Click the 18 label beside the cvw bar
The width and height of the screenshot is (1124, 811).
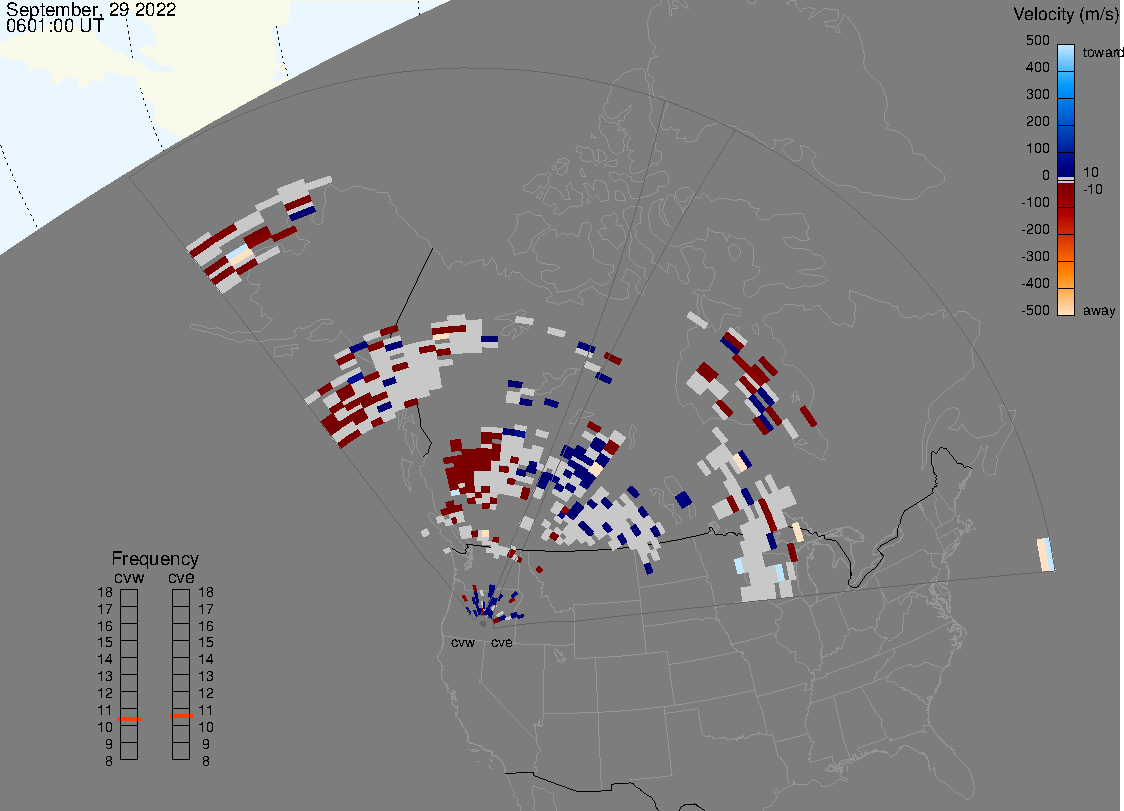click(105, 592)
